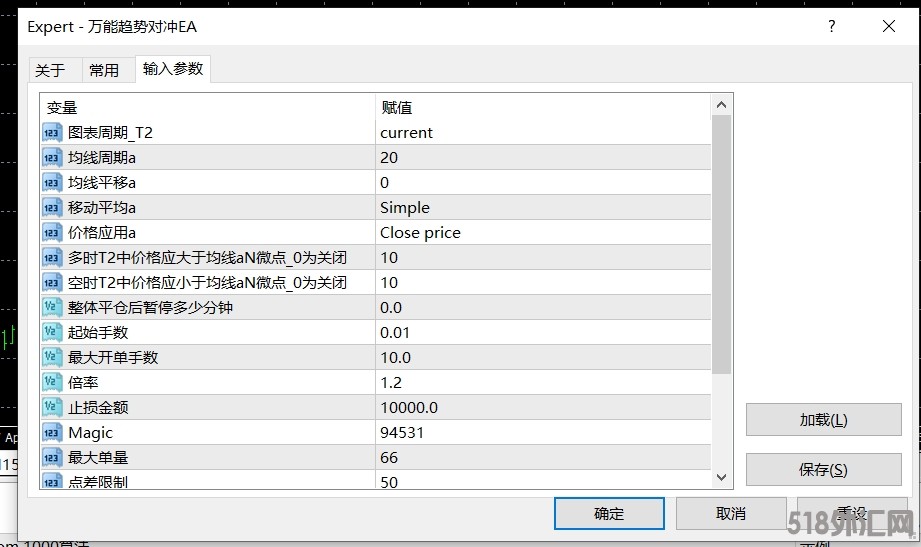Click the icon beside Magic parameter

tap(53, 433)
